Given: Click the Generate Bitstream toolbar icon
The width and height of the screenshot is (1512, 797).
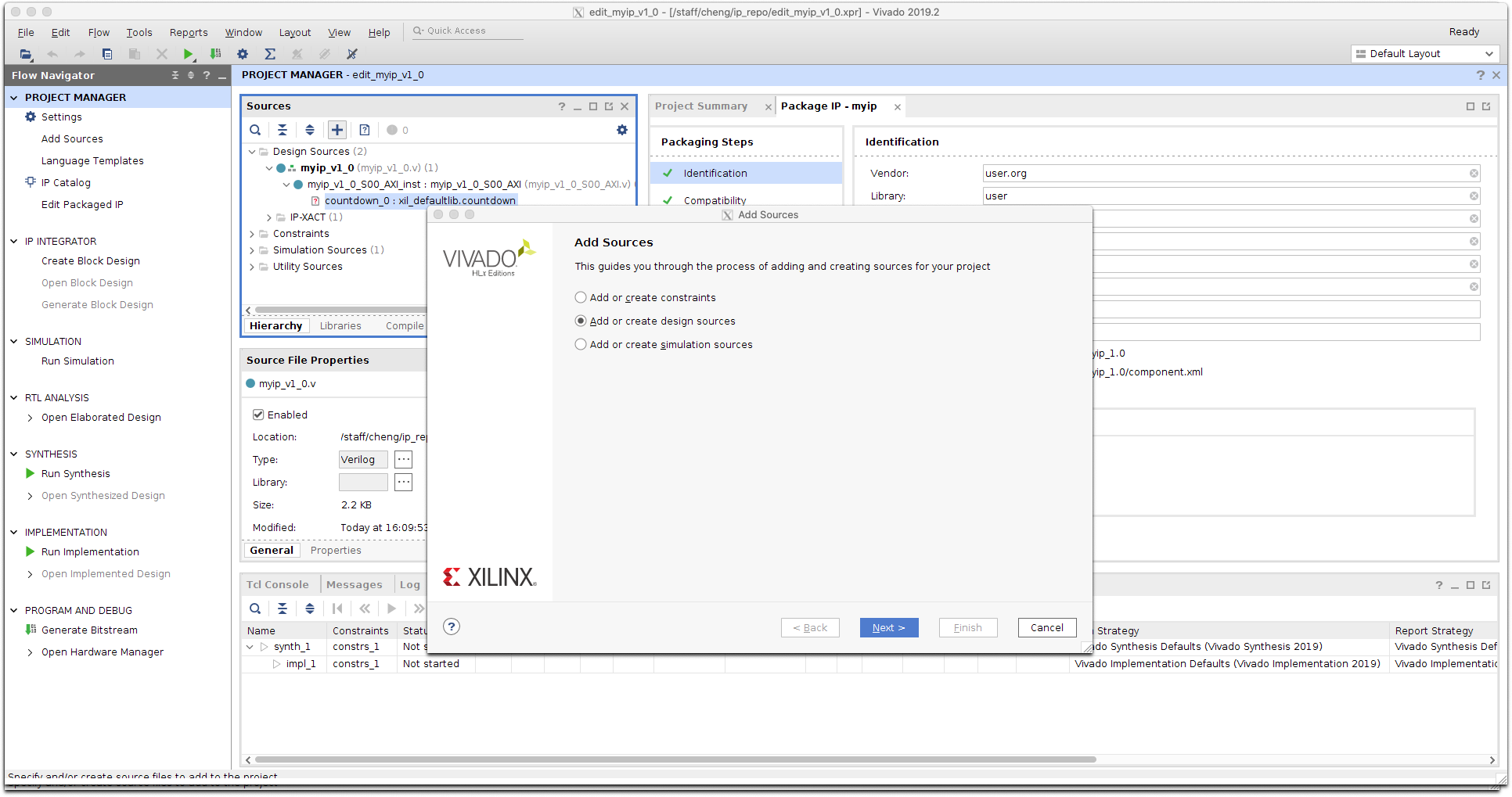Looking at the screenshot, I should tap(215, 54).
